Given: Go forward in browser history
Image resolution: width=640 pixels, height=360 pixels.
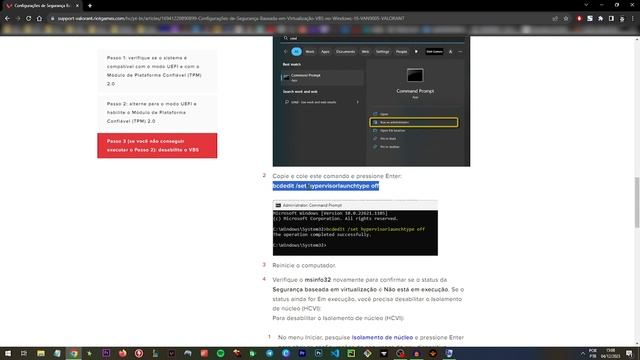Looking at the screenshot, I should click(18, 18).
